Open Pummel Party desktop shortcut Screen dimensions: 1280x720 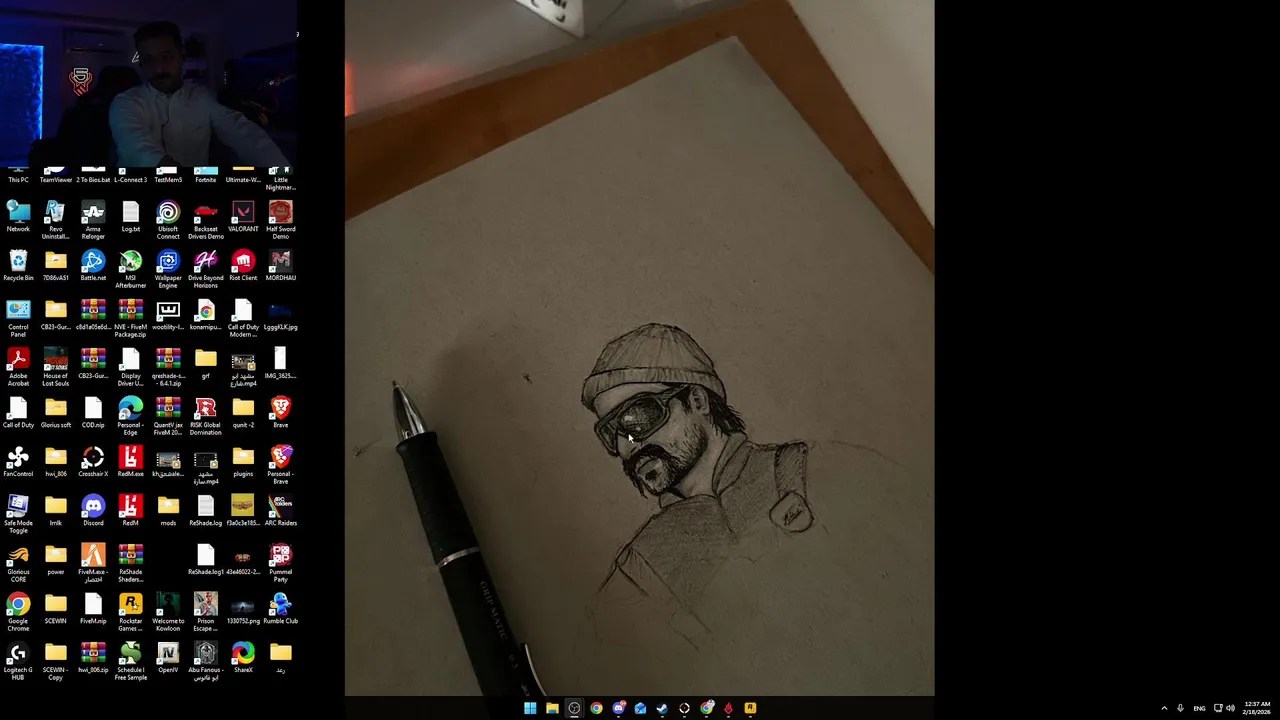pyautogui.click(x=281, y=563)
